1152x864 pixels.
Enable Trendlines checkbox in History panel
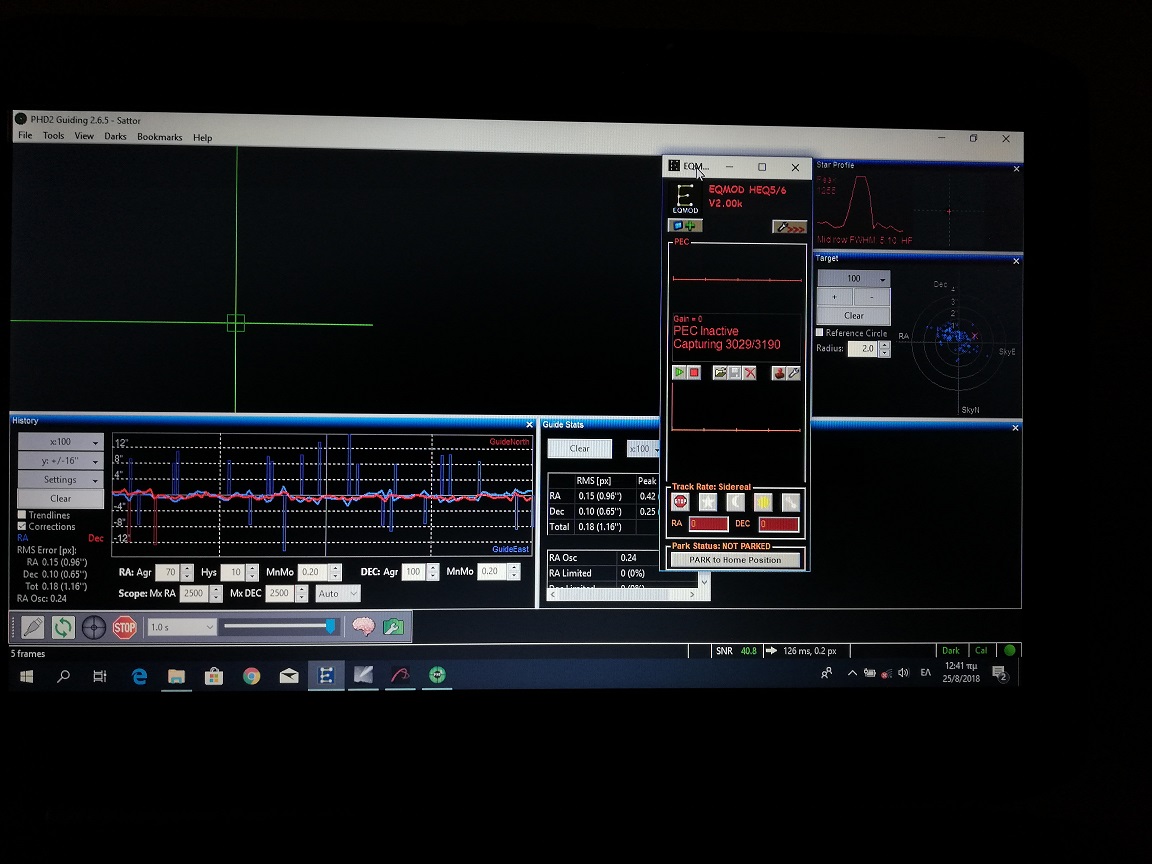pyautogui.click(x=22, y=515)
